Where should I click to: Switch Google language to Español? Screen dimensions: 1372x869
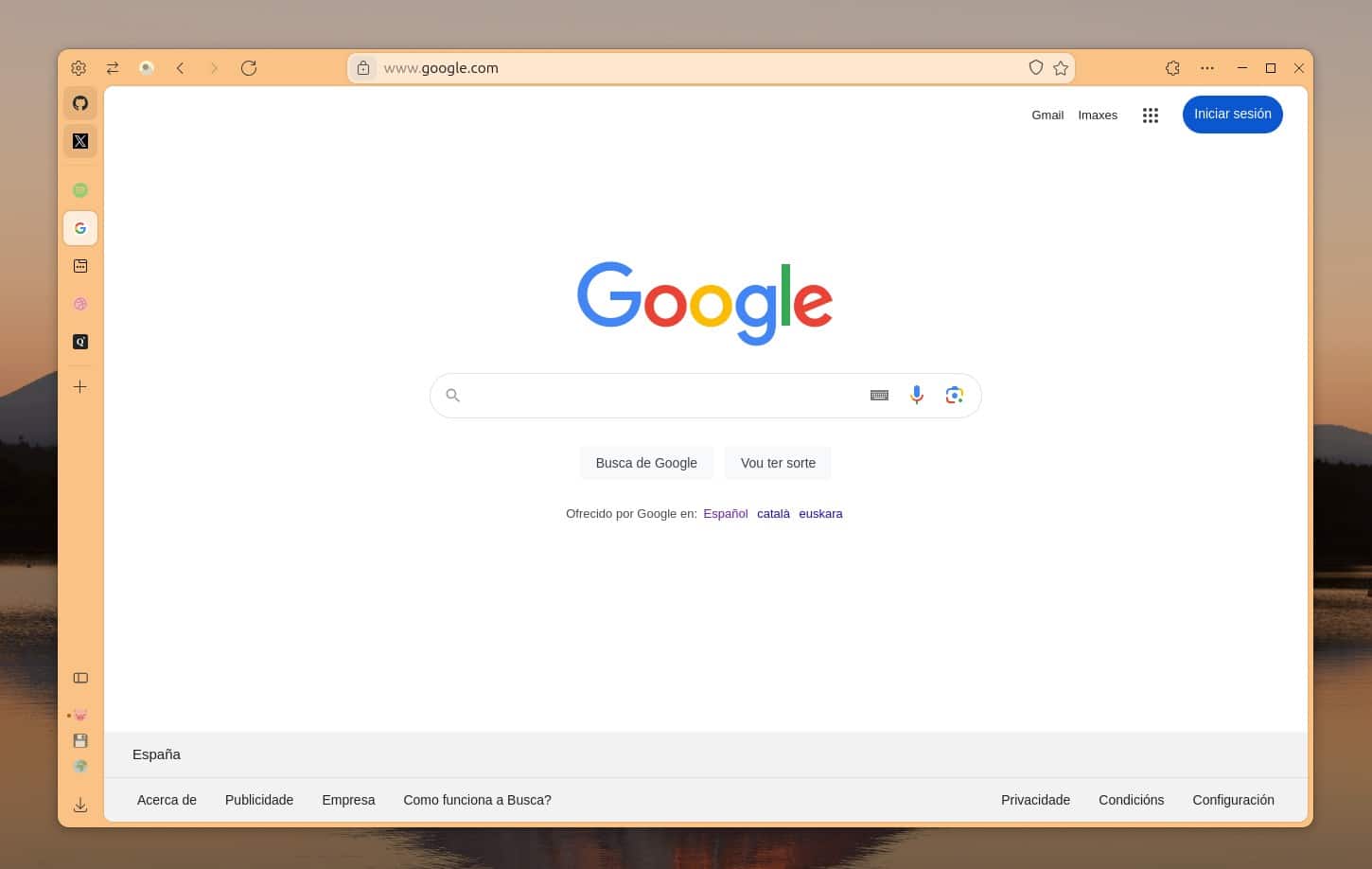(x=726, y=514)
